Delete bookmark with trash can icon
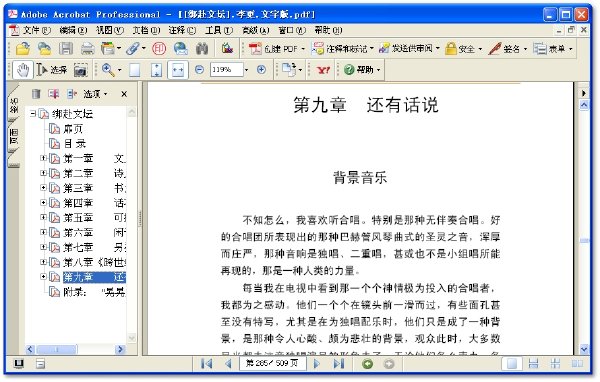Image resolution: width=600 pixels, height=382 pixels. point(36,94)
